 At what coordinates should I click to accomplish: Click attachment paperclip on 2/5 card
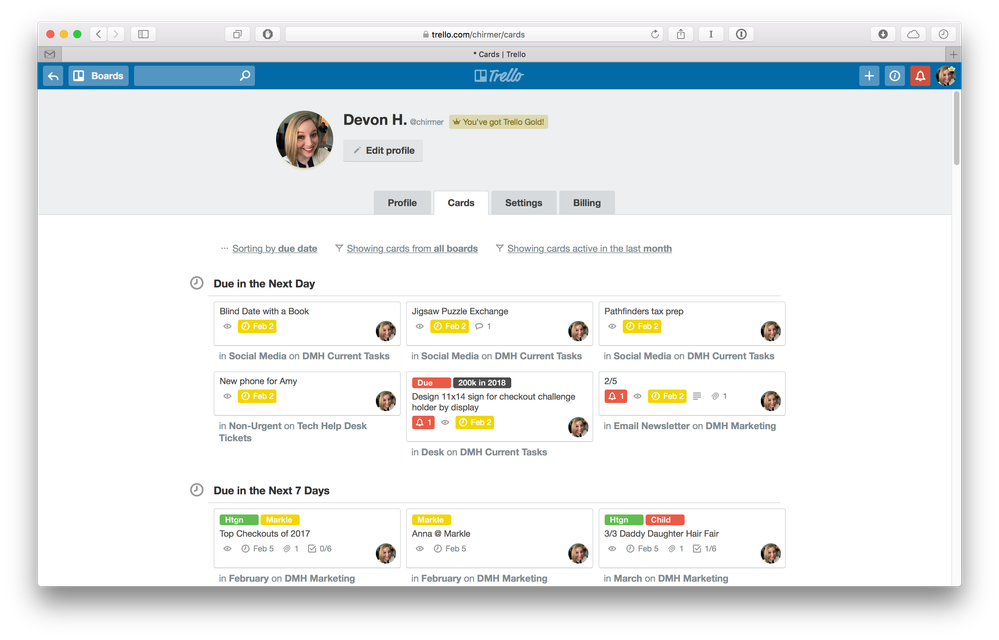[x=715, y=397]
